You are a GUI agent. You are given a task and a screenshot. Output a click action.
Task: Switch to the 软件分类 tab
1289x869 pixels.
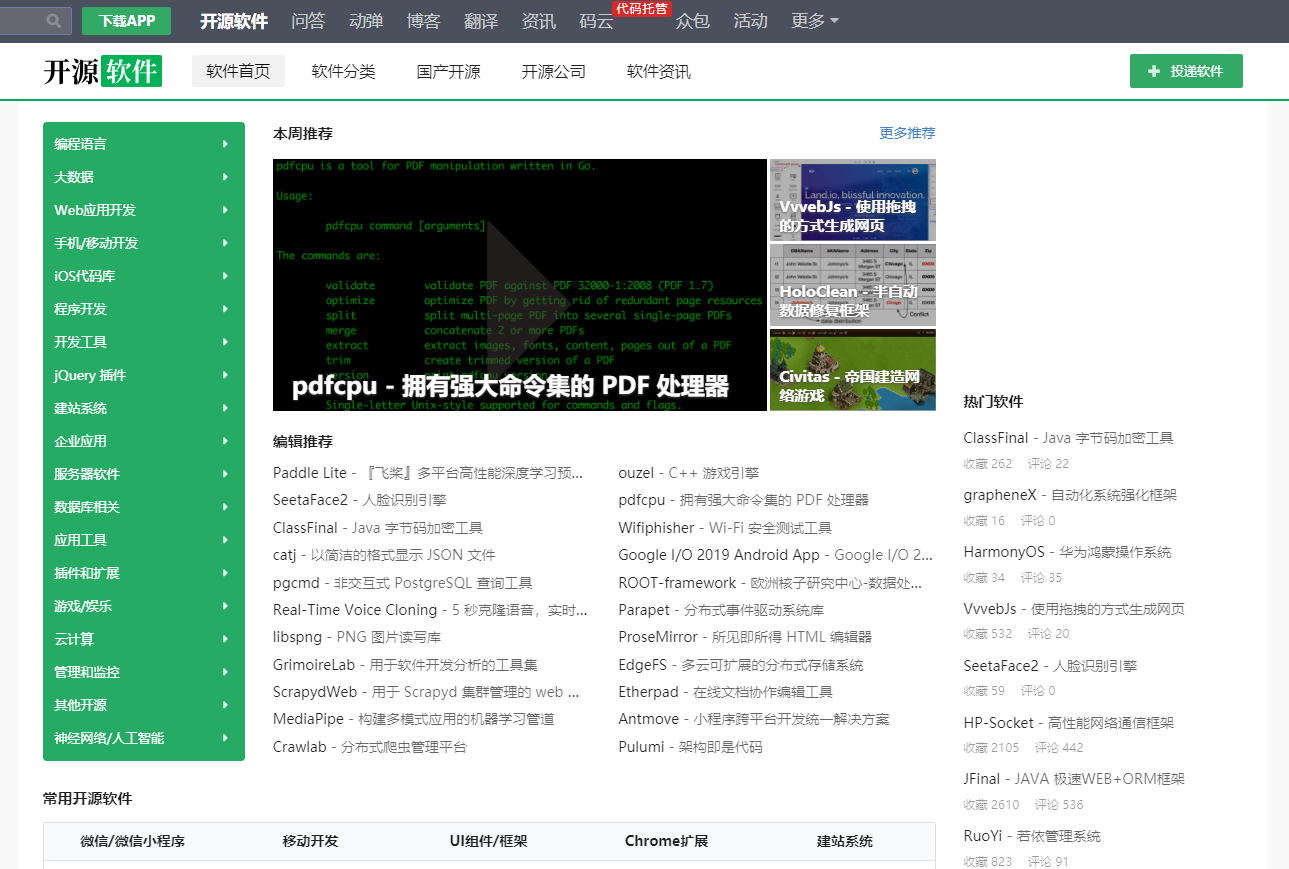pyautogui.click(x=343, y=71)
